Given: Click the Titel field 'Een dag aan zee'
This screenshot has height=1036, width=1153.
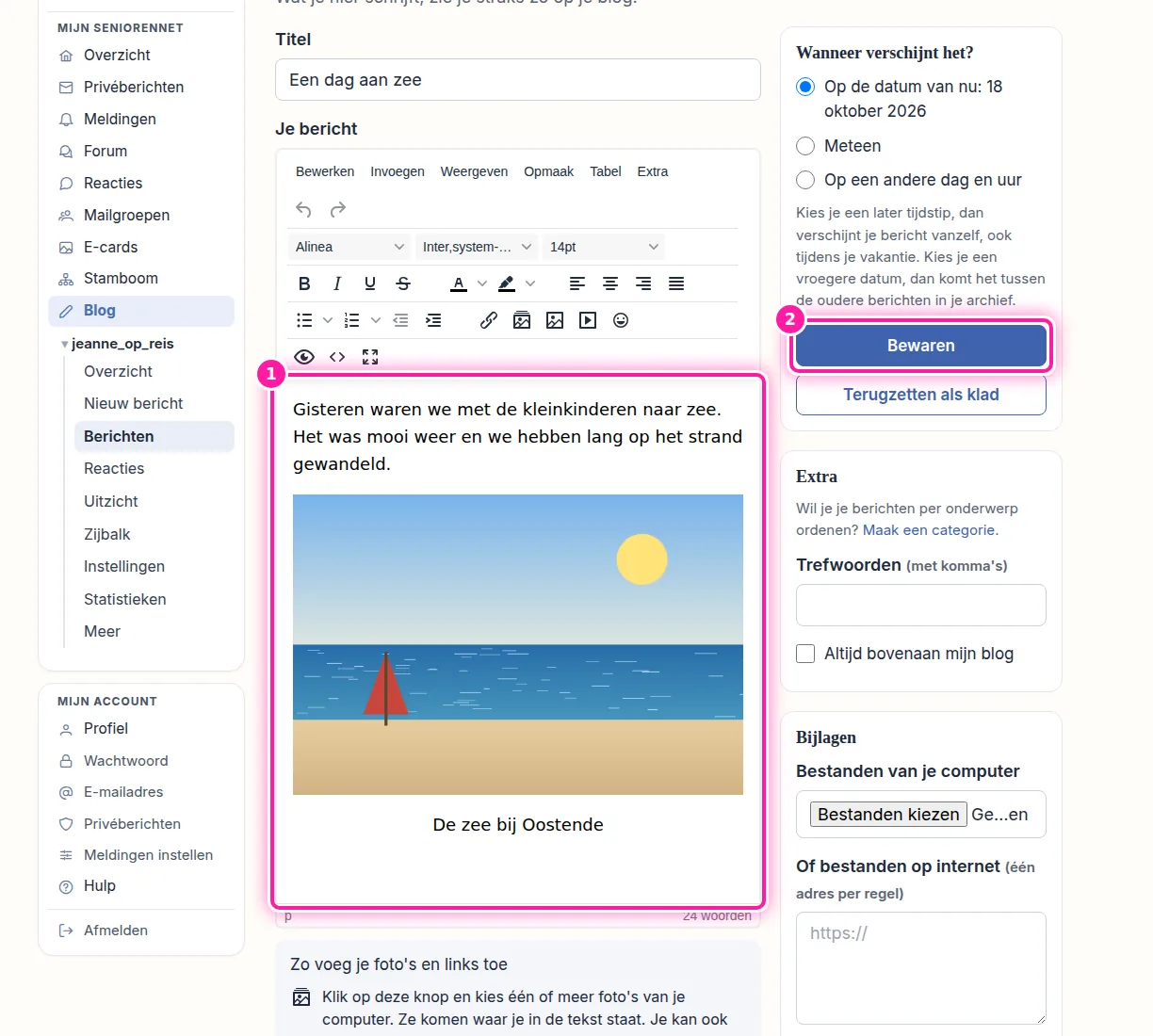Looking at the screenshot, I should (518, 80).
